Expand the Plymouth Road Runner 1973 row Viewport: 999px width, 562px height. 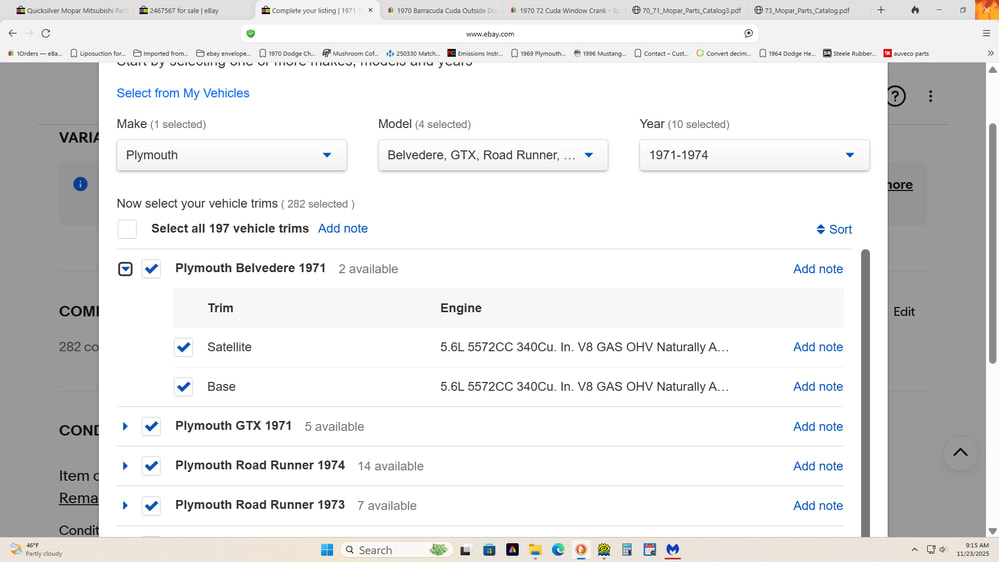(x=125, y=505)
